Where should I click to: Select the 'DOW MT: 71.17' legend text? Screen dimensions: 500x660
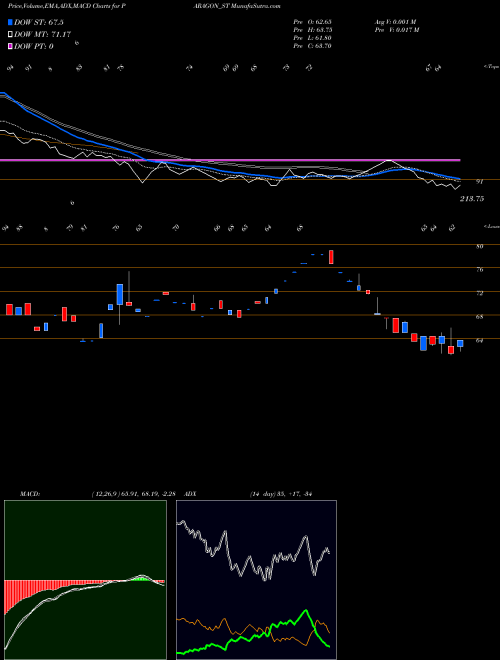tap(43, 34)
